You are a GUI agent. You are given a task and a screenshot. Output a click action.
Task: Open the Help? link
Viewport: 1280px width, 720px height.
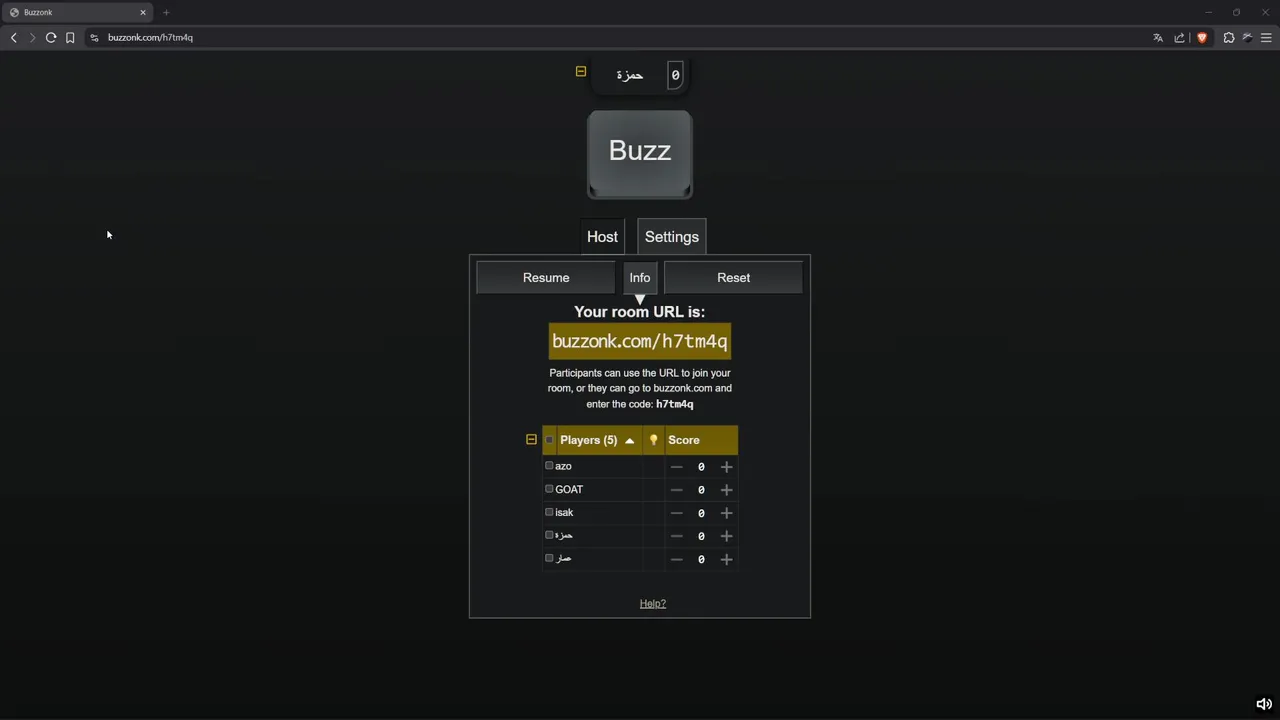tap(653, 604)
